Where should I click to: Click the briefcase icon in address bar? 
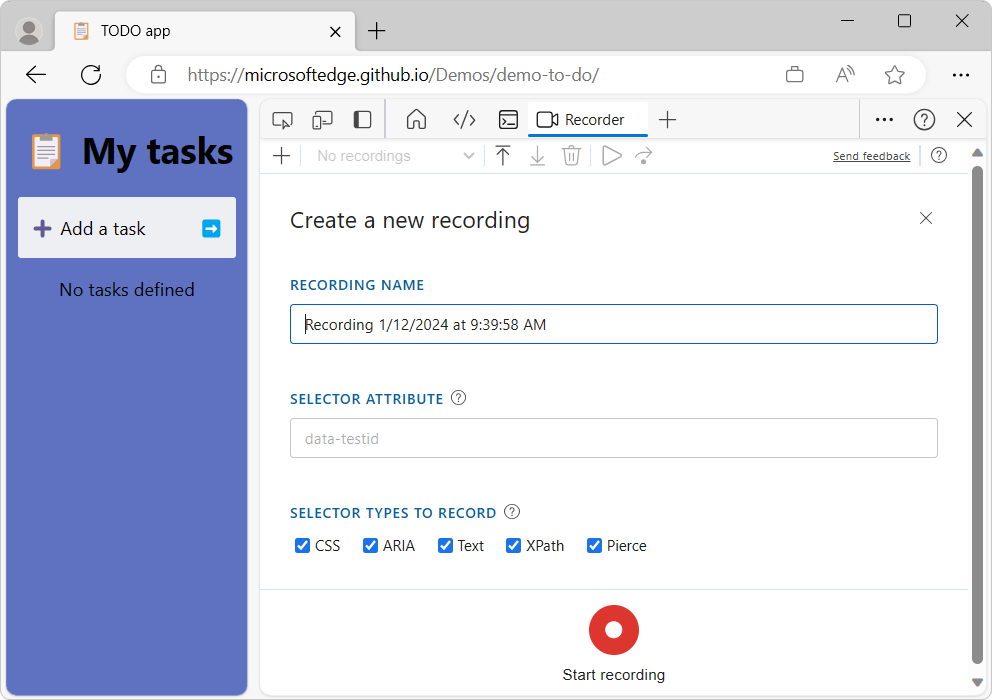(795, 75)
